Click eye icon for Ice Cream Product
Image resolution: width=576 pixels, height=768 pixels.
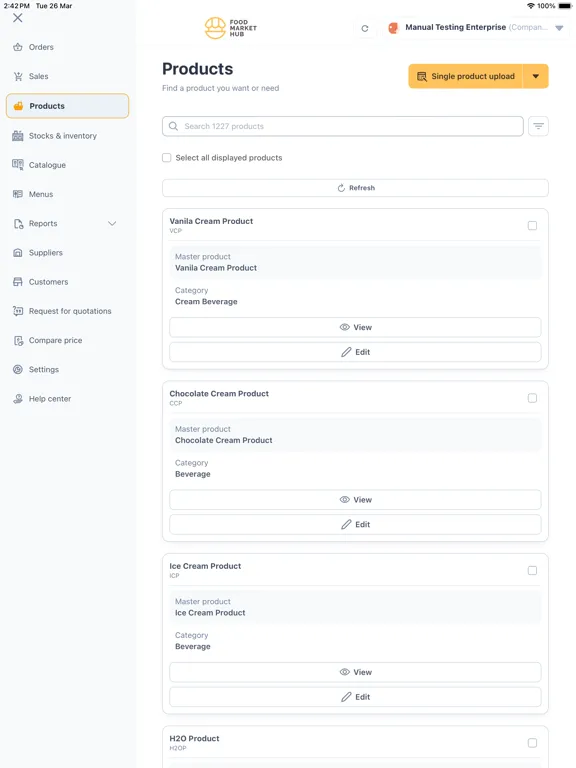tap(345, 672)
